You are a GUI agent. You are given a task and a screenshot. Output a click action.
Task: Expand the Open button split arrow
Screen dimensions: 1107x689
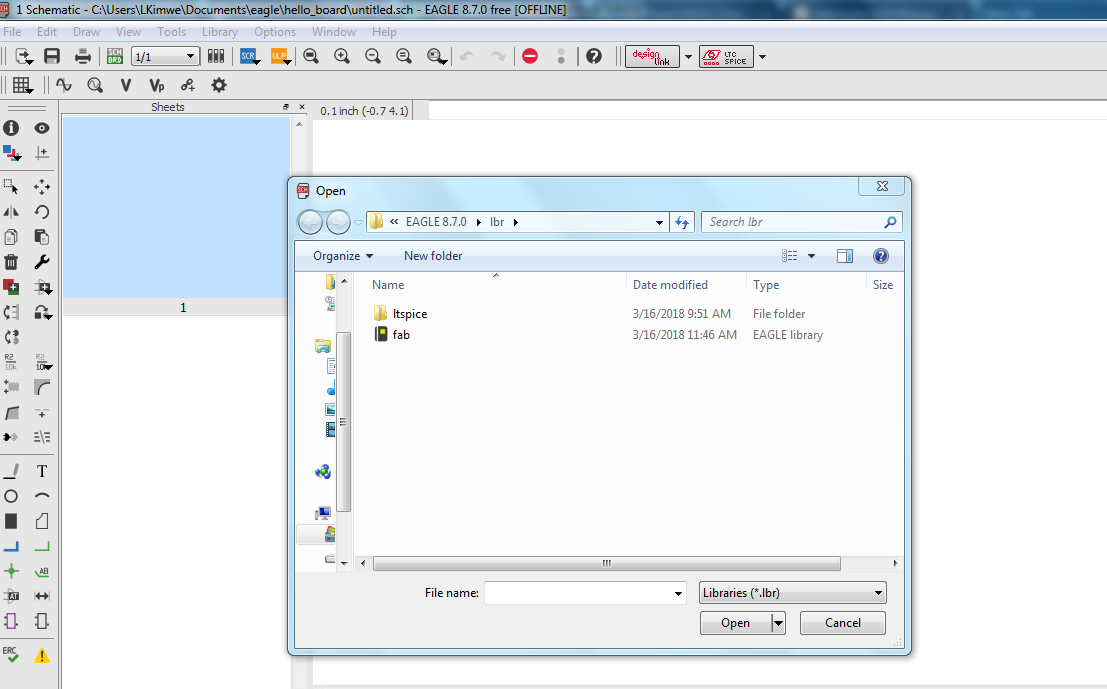778,623
